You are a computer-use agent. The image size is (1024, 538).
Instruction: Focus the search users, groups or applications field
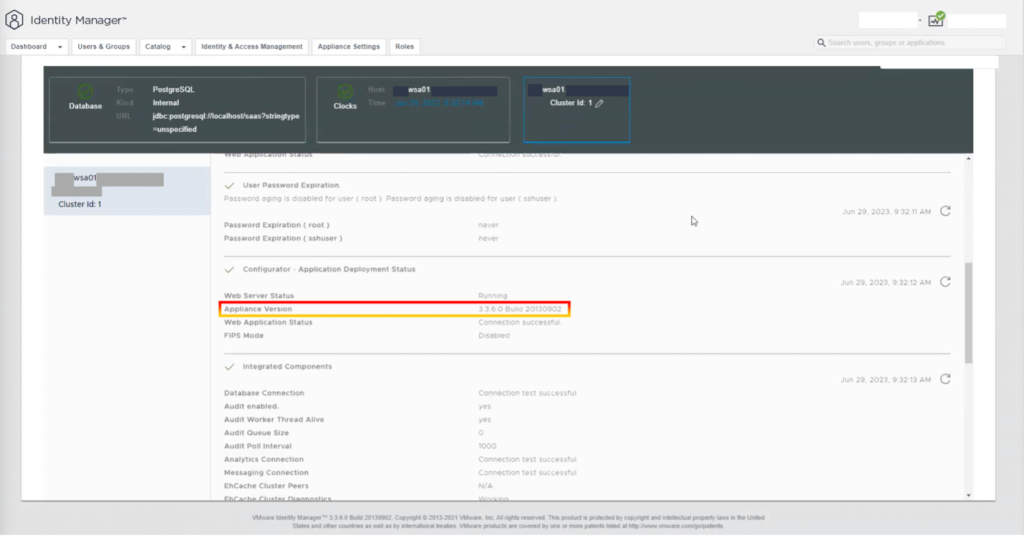910,42
